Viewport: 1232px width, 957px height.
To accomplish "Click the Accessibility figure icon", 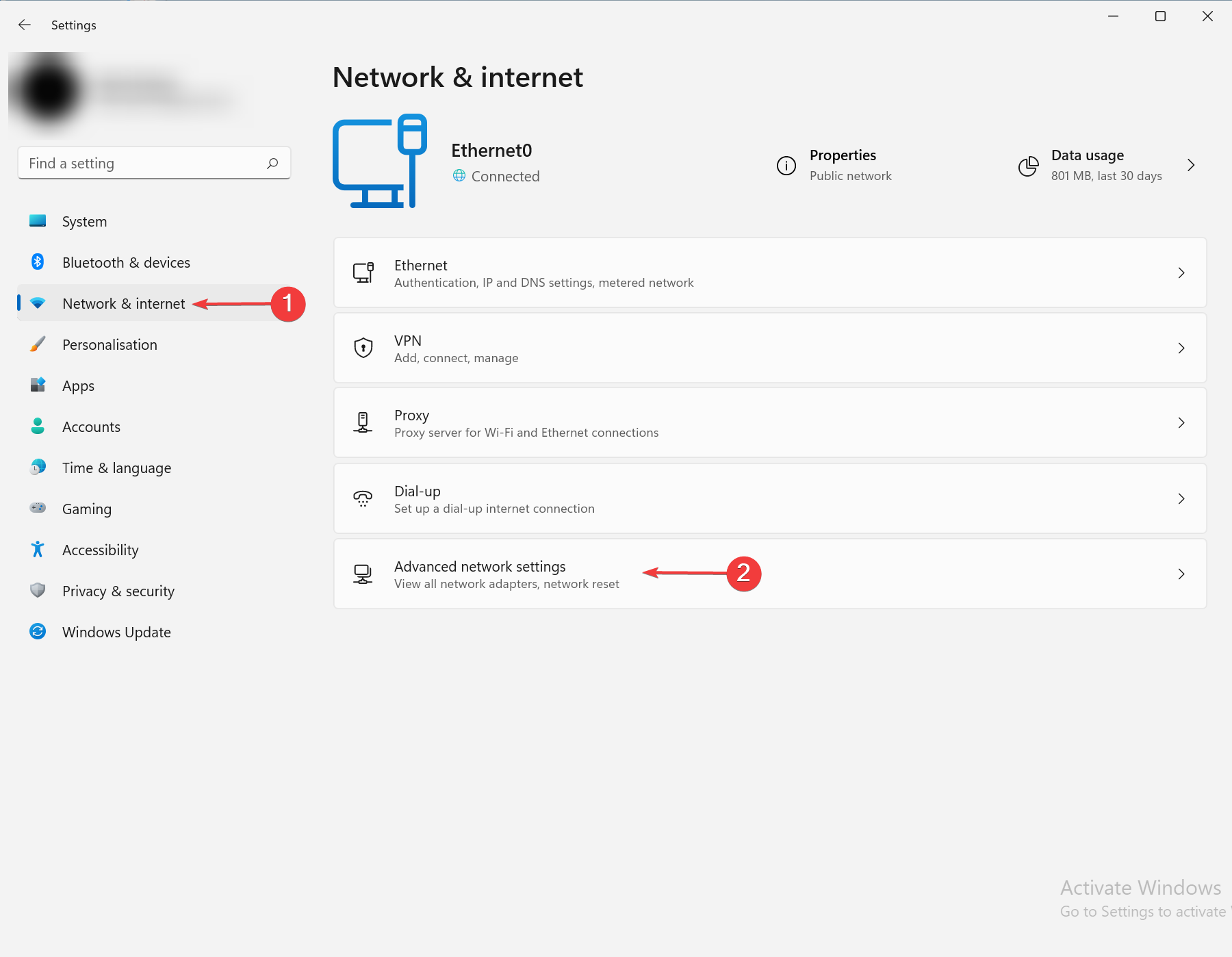I will pos(38,549).
